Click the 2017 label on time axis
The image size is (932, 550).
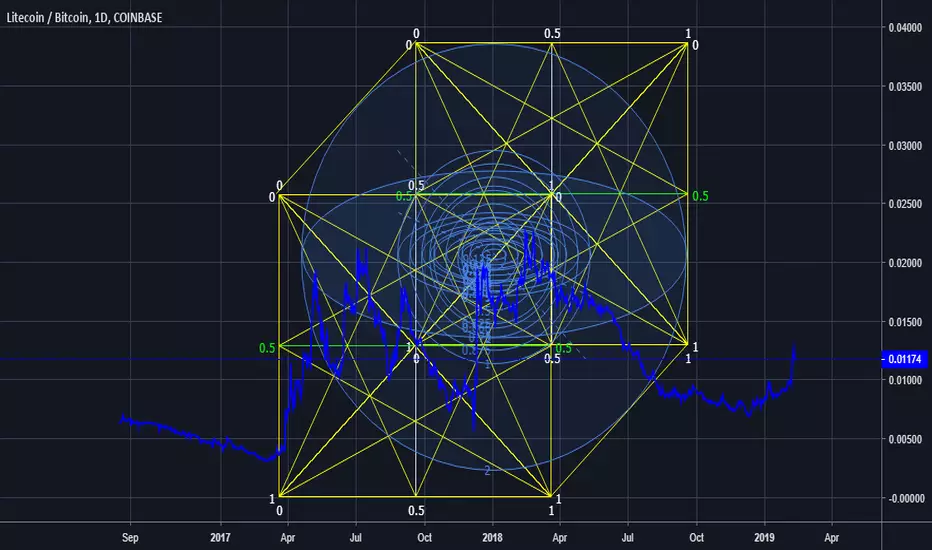click(x=220, y=538)
